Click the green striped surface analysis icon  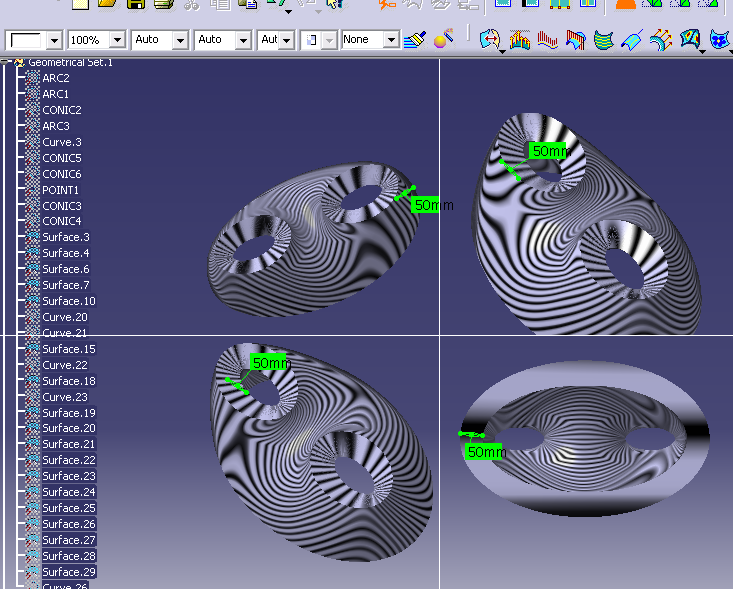(x=604, y=40)
